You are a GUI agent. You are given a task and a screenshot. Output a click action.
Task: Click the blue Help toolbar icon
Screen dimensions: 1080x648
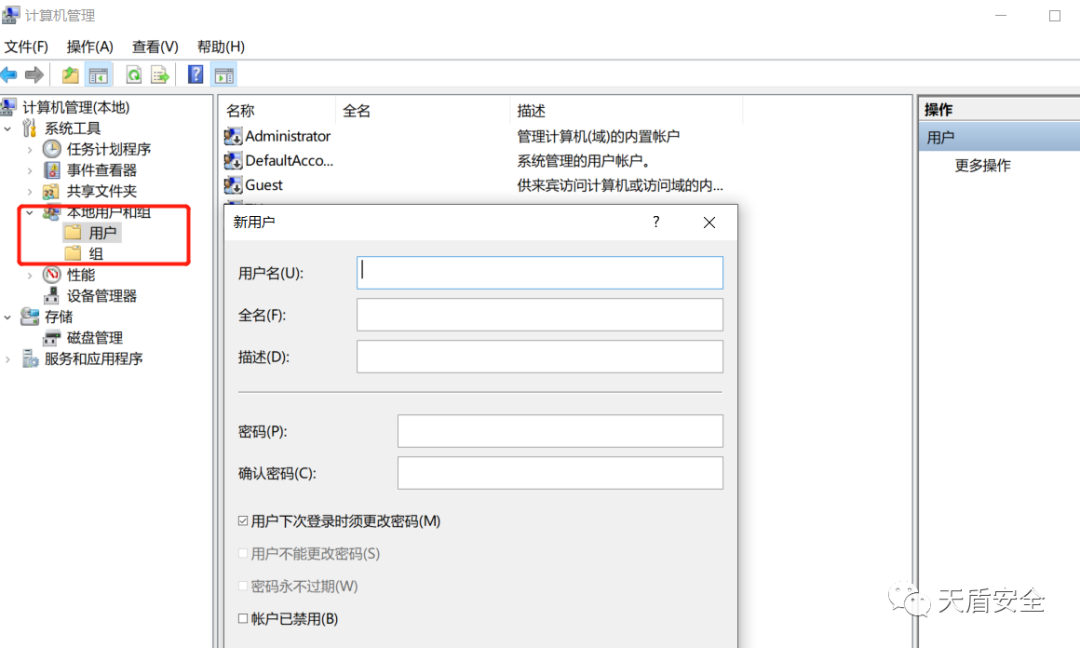coord(196,74)
